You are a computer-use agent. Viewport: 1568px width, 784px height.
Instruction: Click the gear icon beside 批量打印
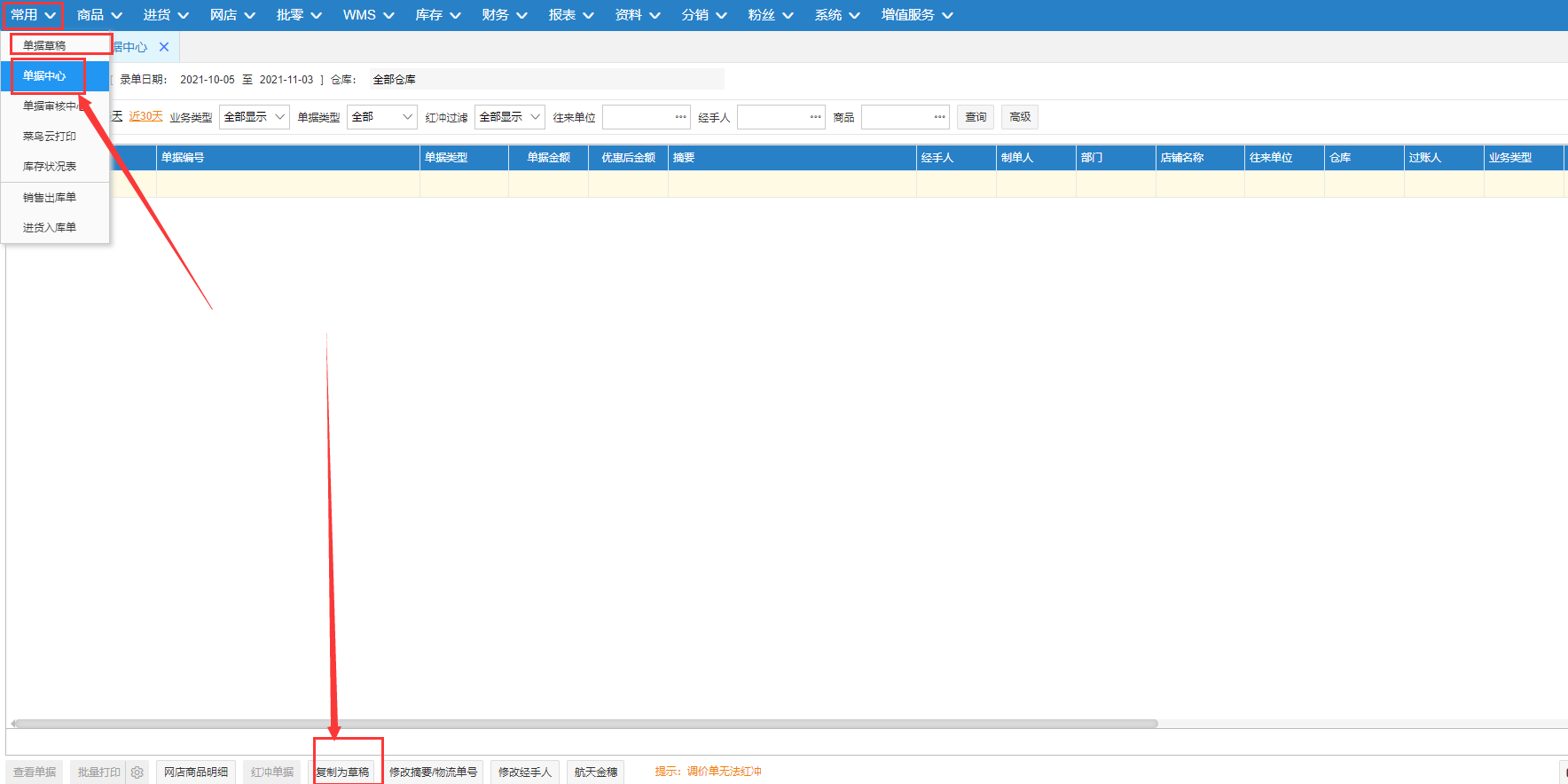137,772
